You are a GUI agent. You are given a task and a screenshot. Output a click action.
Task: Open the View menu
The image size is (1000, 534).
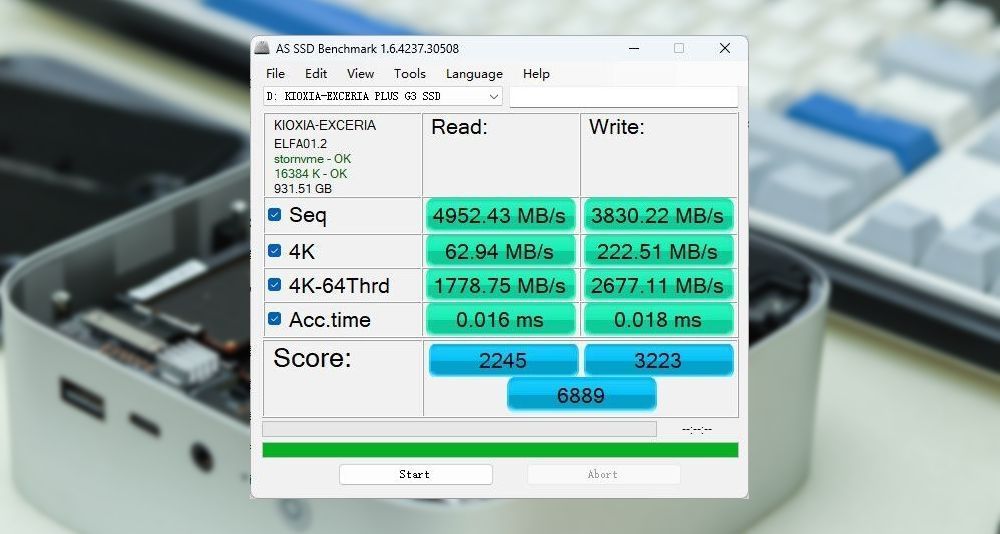(x=360, y=74)
